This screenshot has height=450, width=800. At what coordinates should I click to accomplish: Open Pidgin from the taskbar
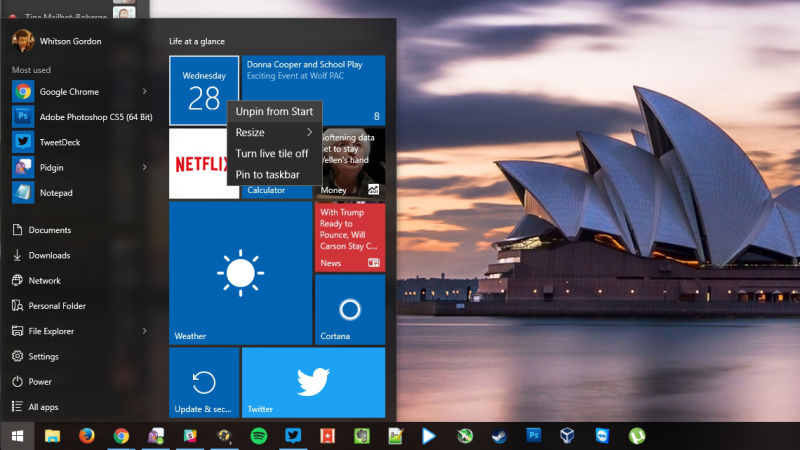click(x=156, y=436)
